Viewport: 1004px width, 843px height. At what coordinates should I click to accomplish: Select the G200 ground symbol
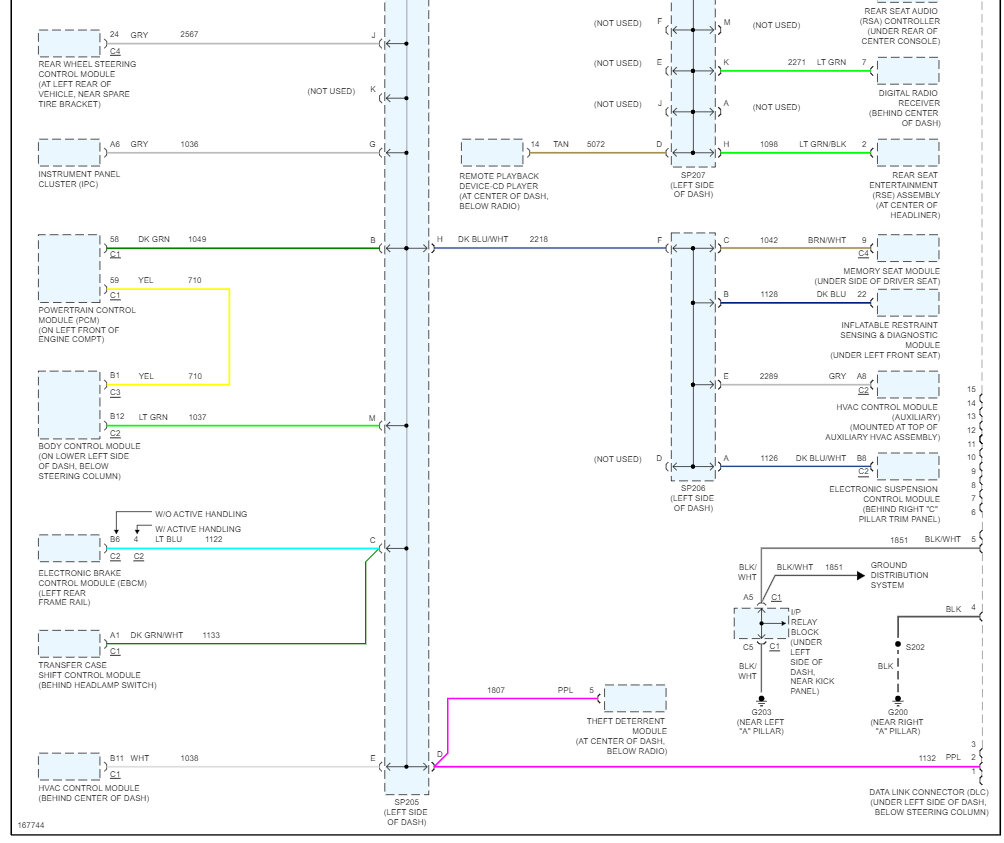pyautogui.click(x=898, y=700)
